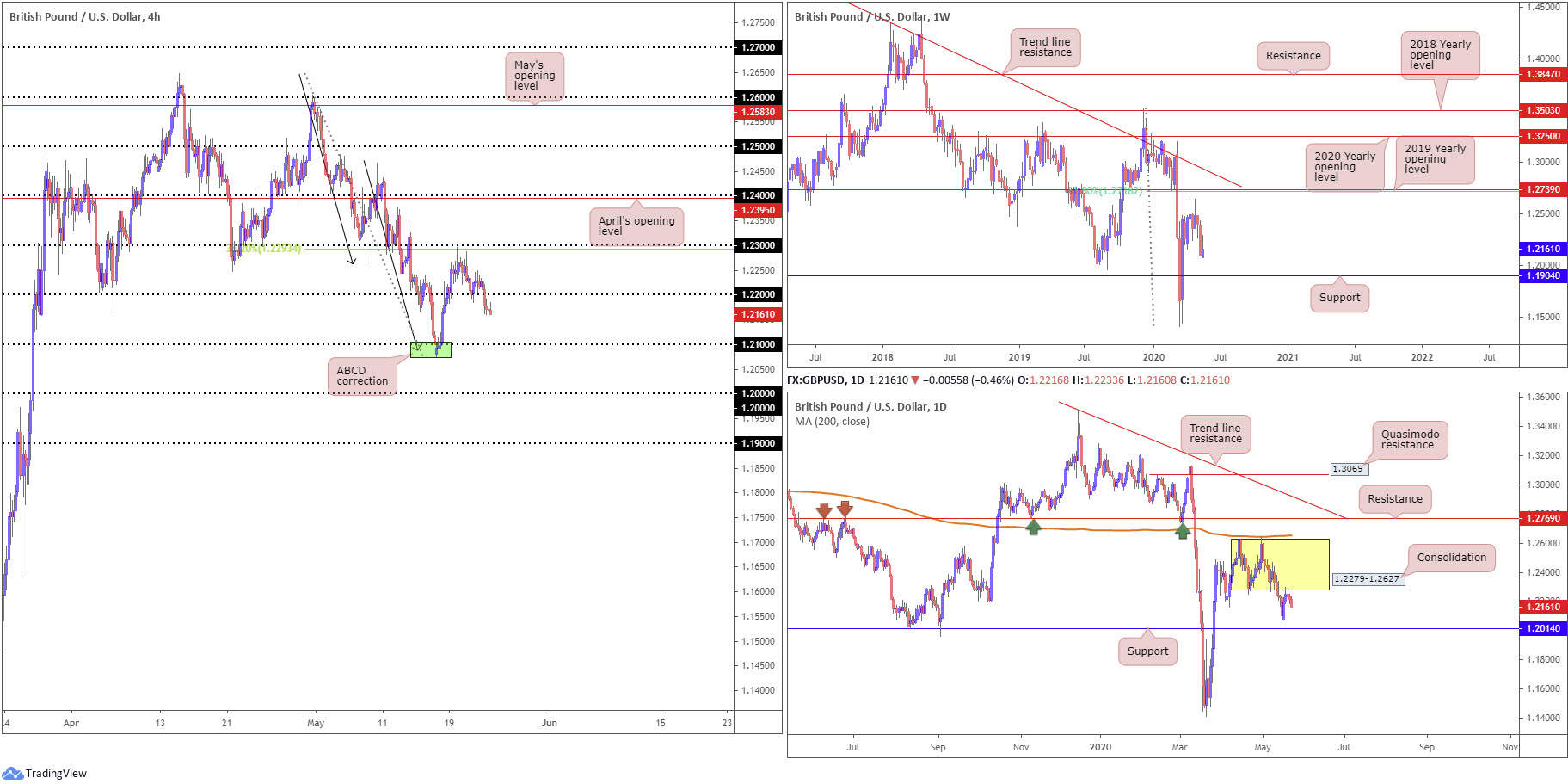Image resolution: width=1568 pixels, height=784 pixels.
Task: Click the April's opening level callout
Action: pyautogui.click(x=636, y=225)
